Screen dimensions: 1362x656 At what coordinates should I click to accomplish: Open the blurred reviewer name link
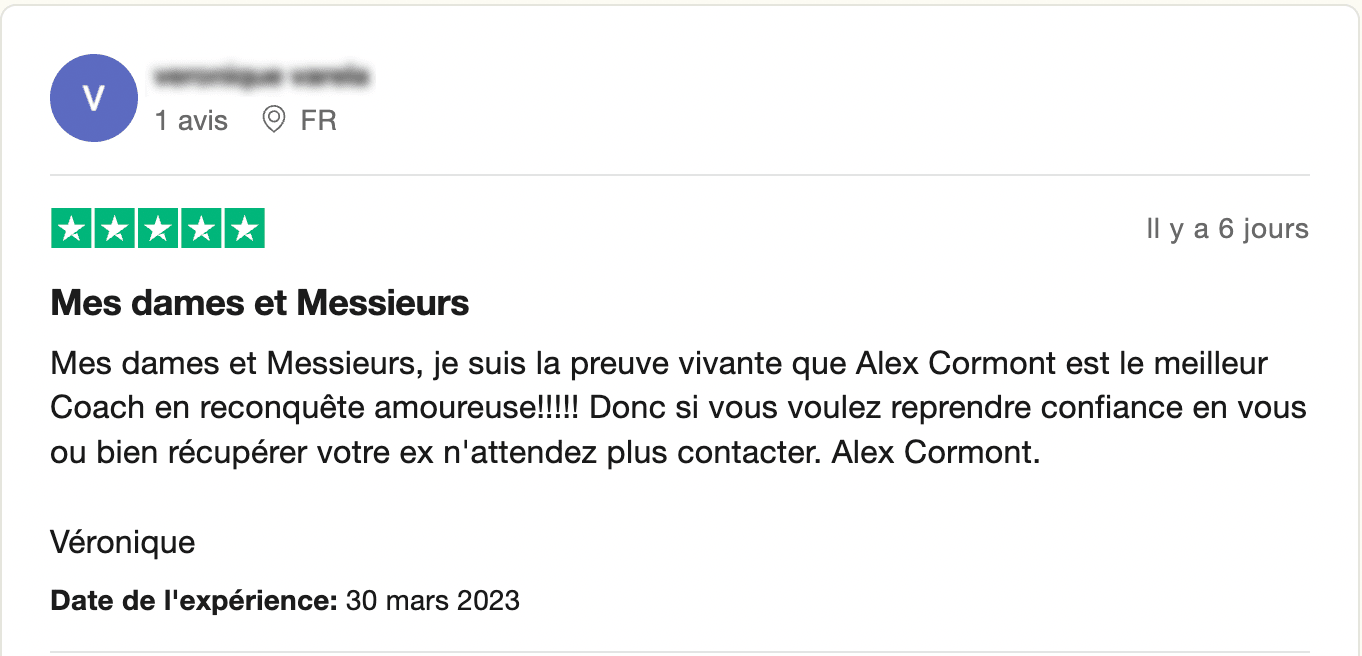[262, 76]
